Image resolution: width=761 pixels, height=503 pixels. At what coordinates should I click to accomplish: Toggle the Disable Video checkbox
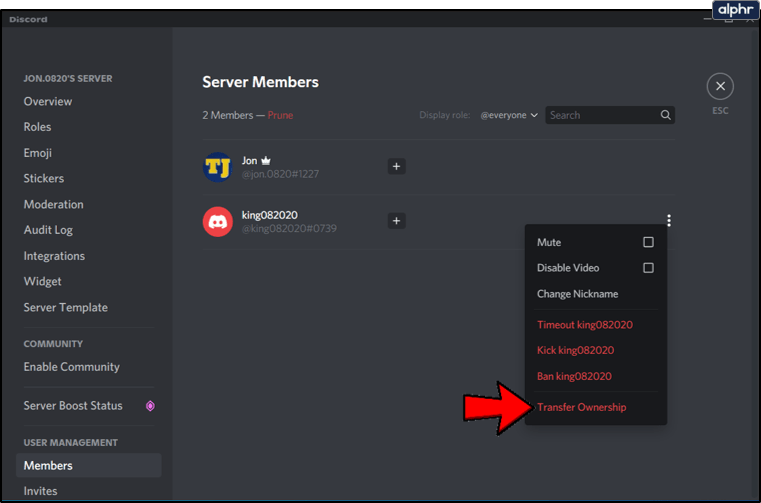pyautogui.click(x=648, y=268)
